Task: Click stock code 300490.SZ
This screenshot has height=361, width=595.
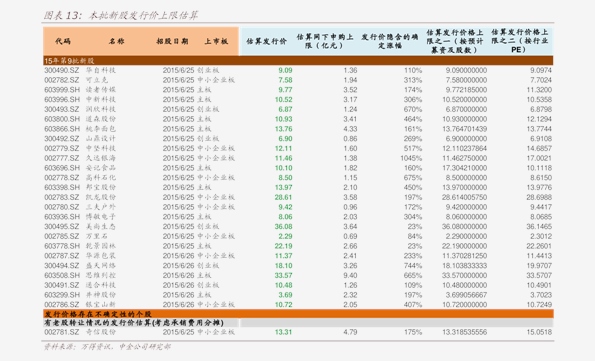Action: click(x=61, y=70)
